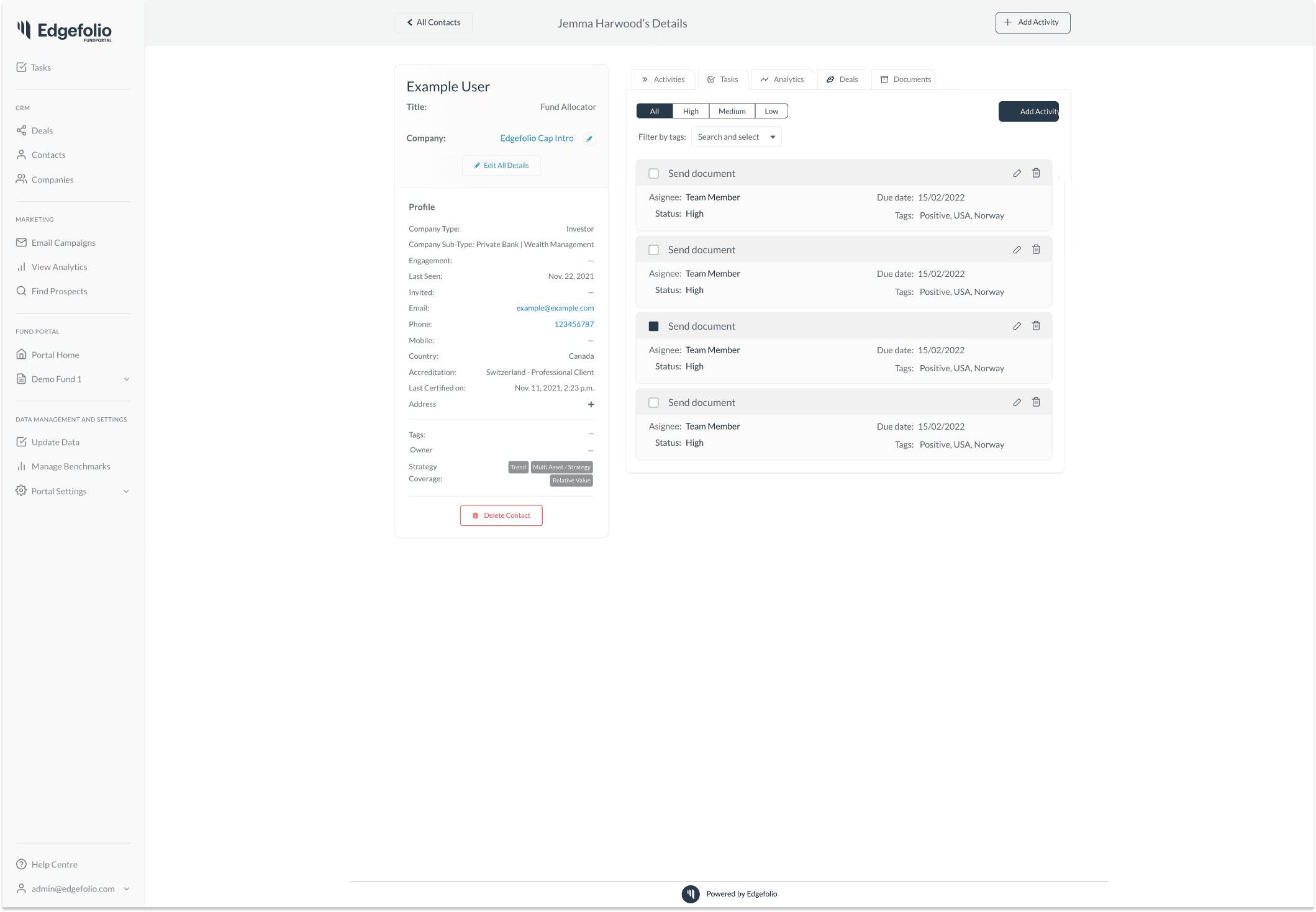This screenshot has width=1316, height=912.
Task: Filter tasks by Medium priority
Action: [x=732, y=111]
